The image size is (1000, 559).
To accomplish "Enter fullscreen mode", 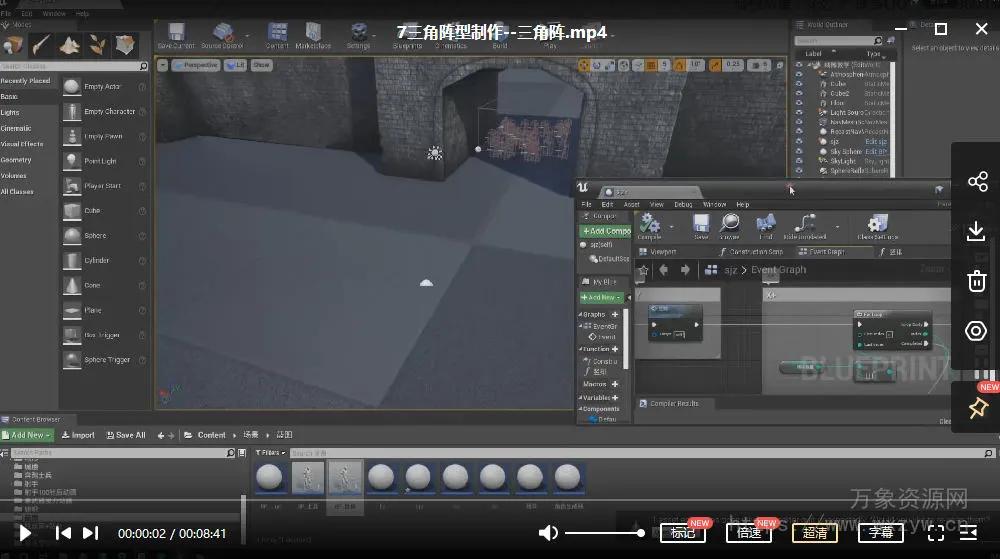I will [934, 533].
